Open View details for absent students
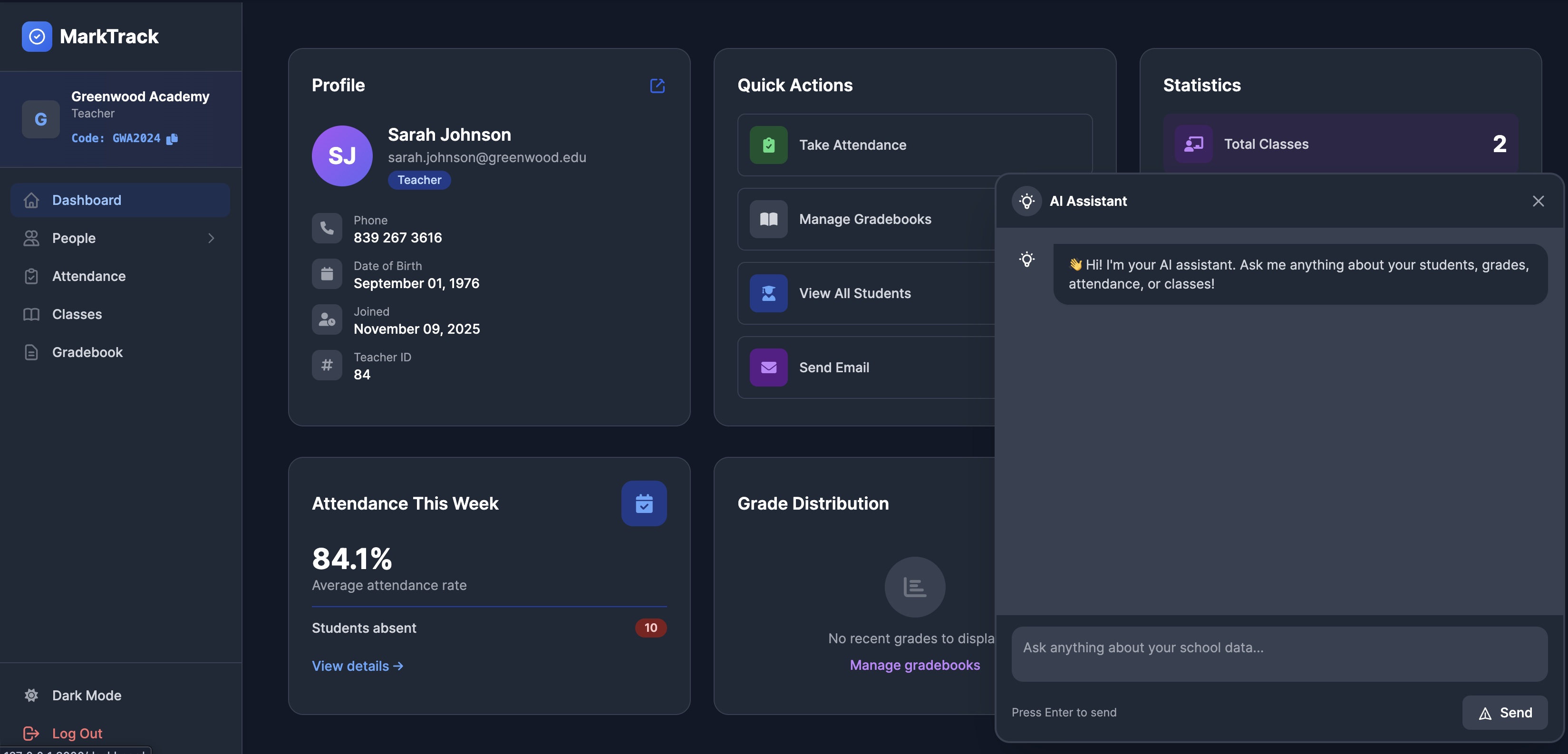This screenshot has width=1568, height=754. [357, 666]
